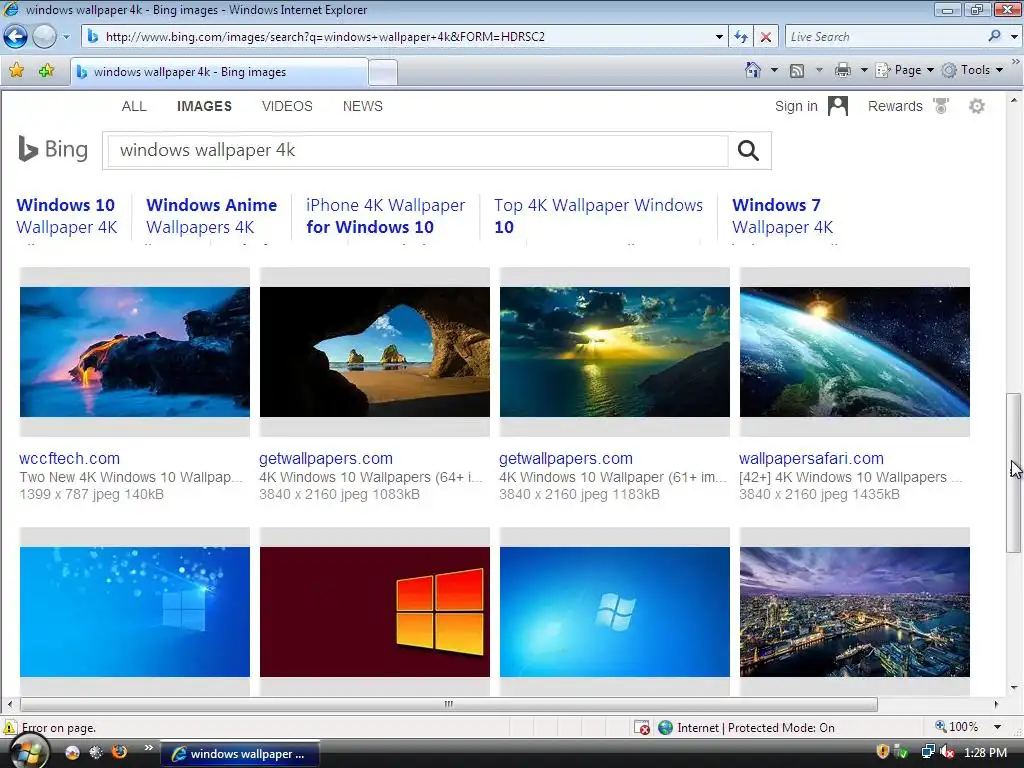Click the Print icon

click(843, 70)
